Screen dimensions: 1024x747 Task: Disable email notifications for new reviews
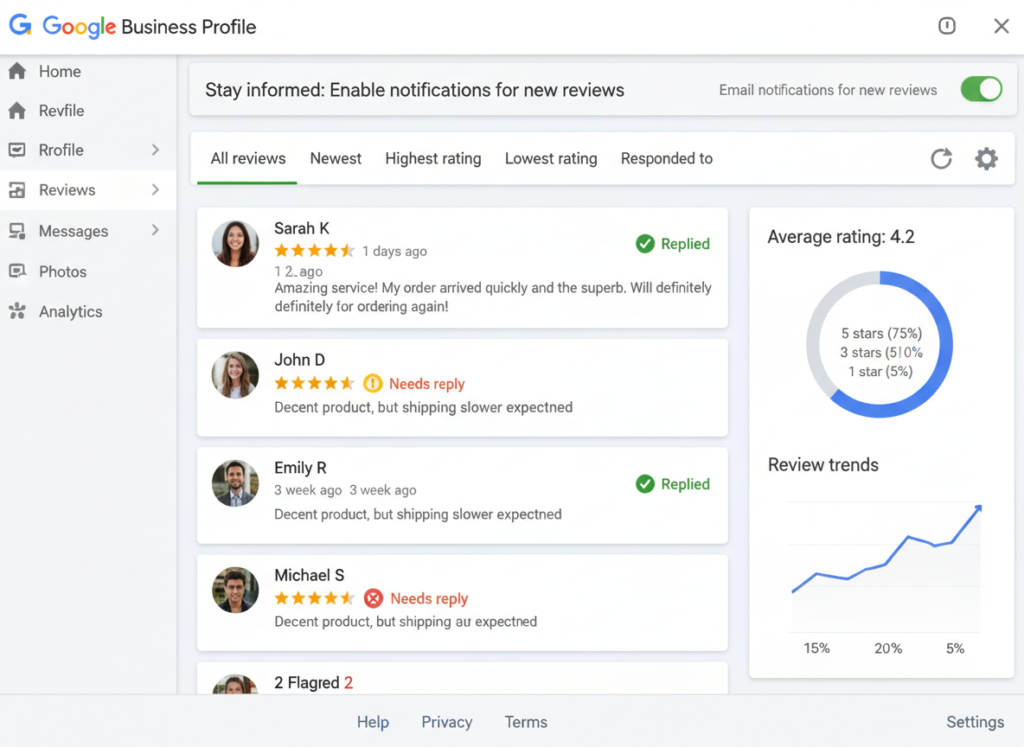[981, 89]
